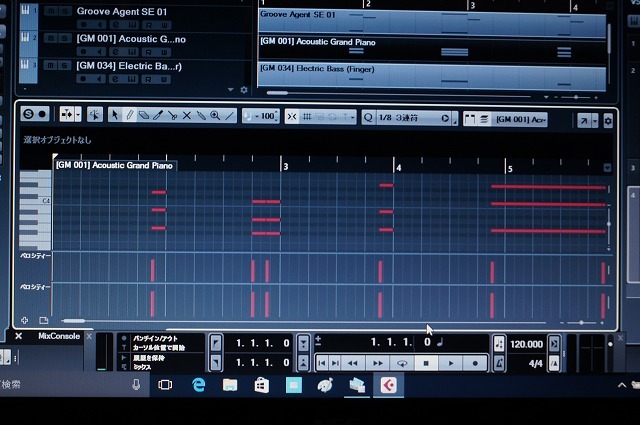Click the Rewind button in transport

click(353, 363)
